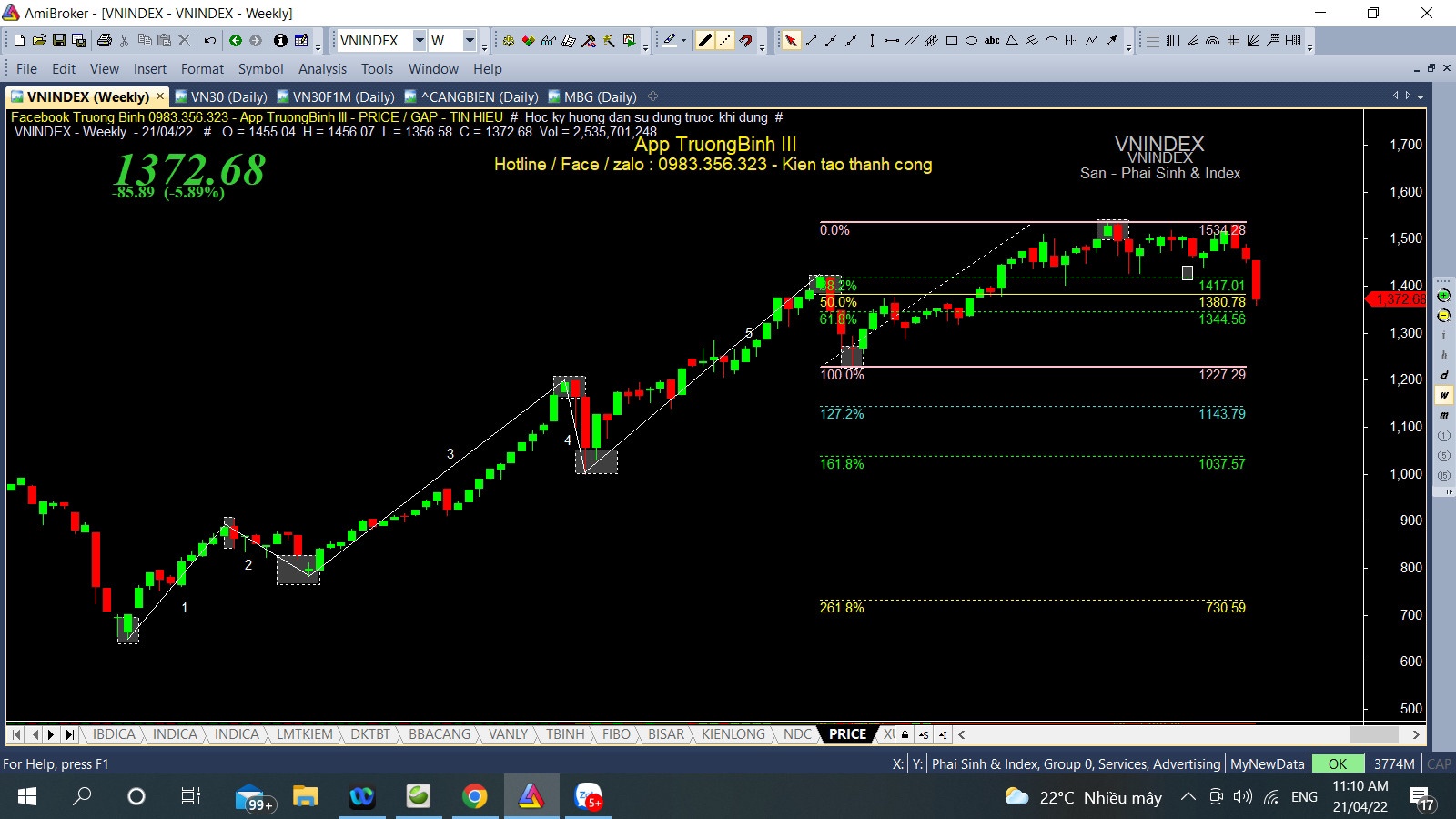Image resolution: width=1456 pixels, height=819 pixels.
Task: Open the W interval dropdown
Action: tap(470, 40)
